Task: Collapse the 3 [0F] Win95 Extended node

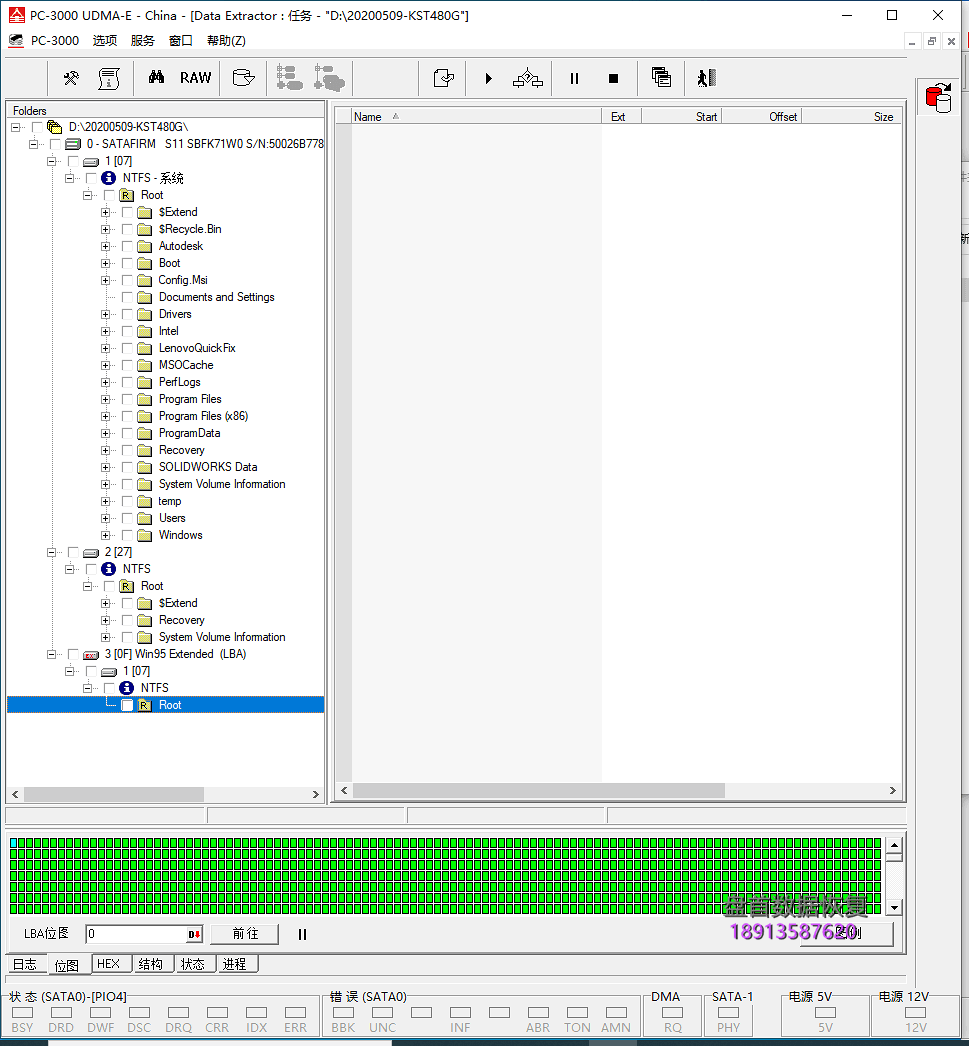Action: click(51, 654)
